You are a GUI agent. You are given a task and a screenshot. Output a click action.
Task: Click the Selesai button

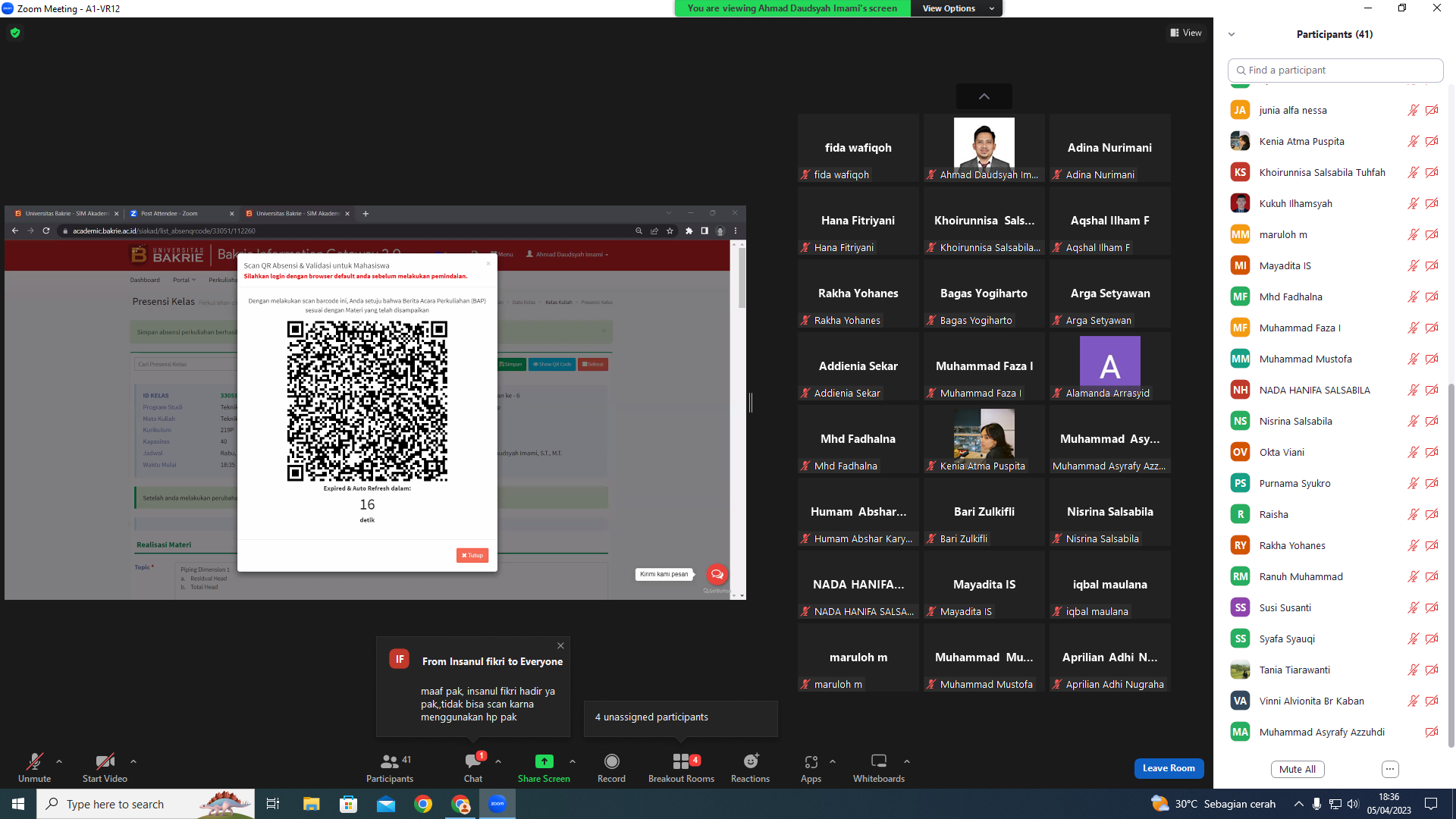593,364
